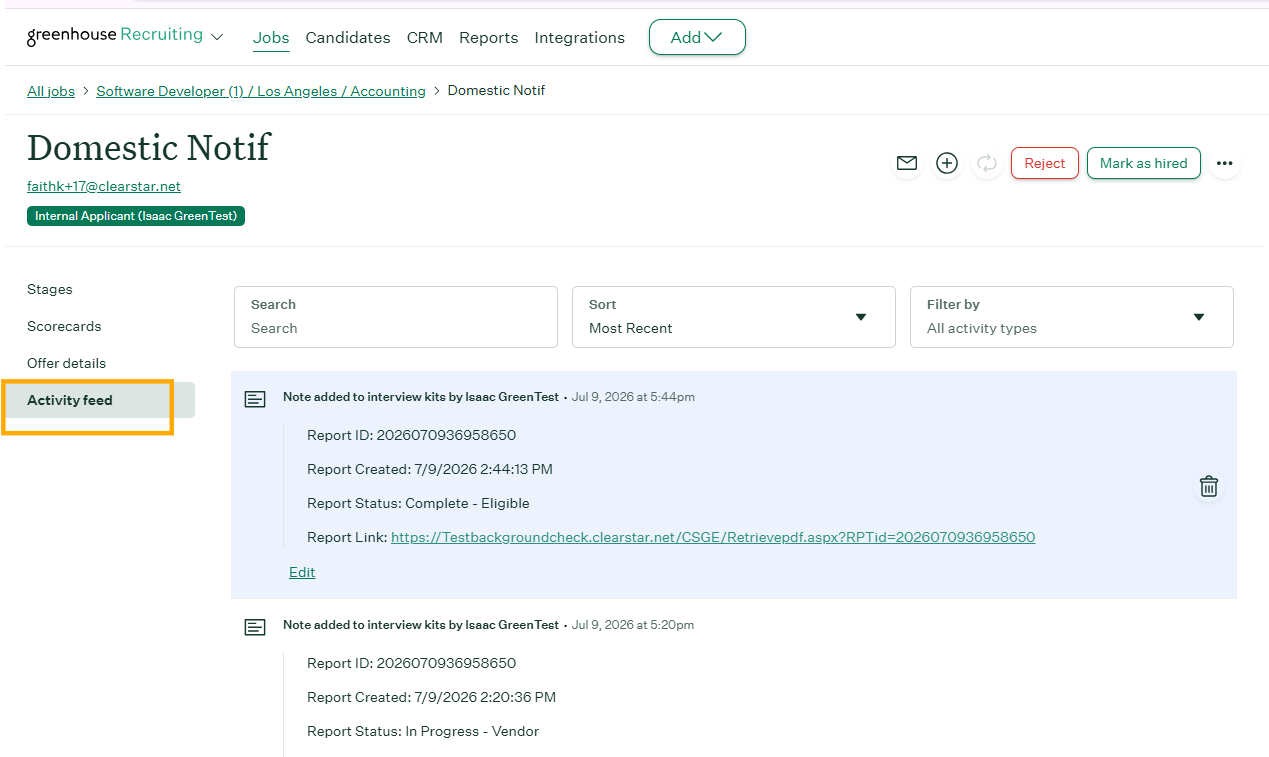
Task: Click the Domestic Notif candidate heading
Action: pyautogui.click(x=149, y=147)
